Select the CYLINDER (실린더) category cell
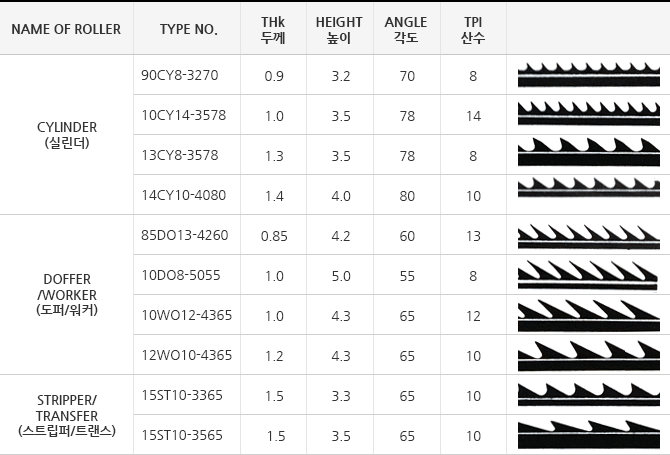670x455 pixels. pyautogui.click(x=67, y=135)
